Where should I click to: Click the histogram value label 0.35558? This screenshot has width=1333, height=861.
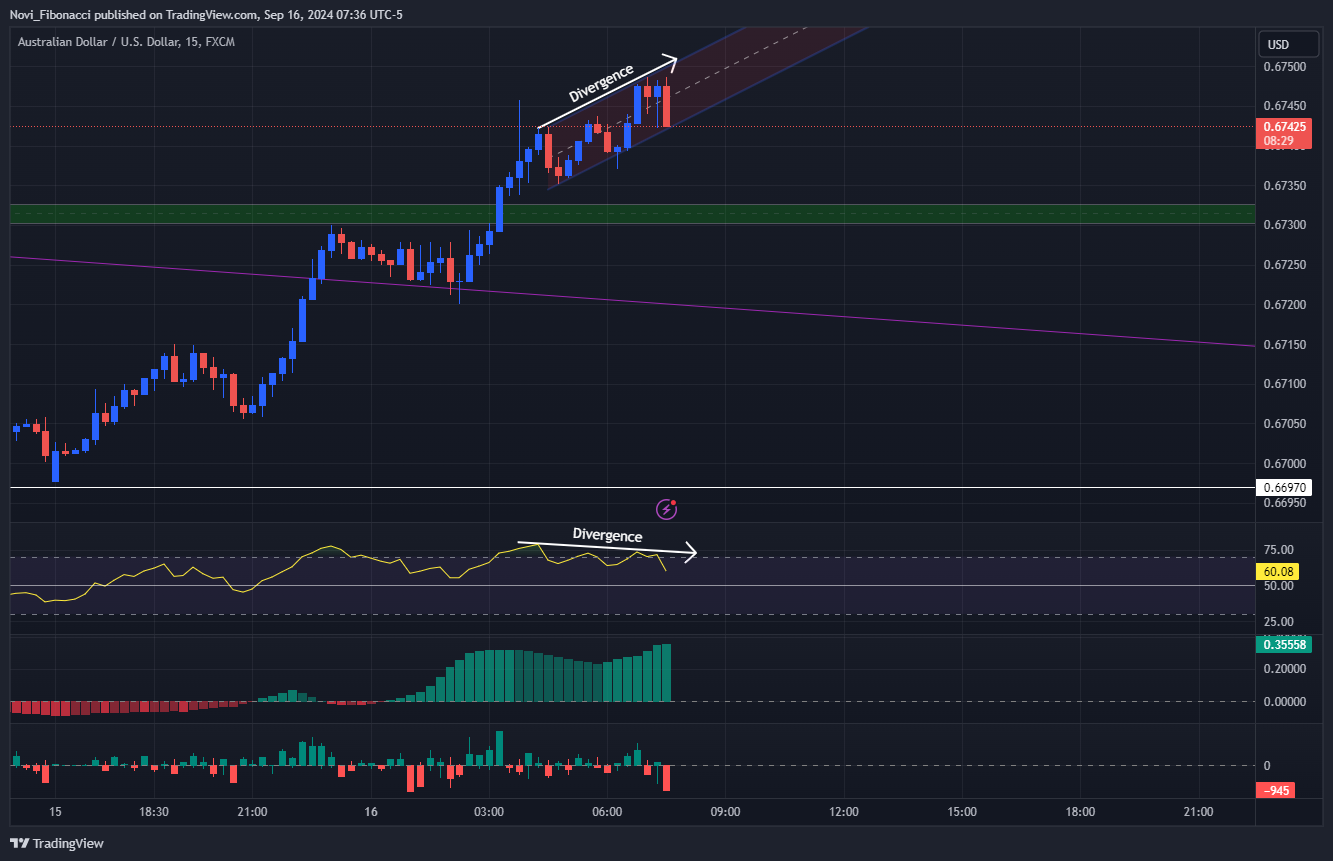tap(1283, 645)
